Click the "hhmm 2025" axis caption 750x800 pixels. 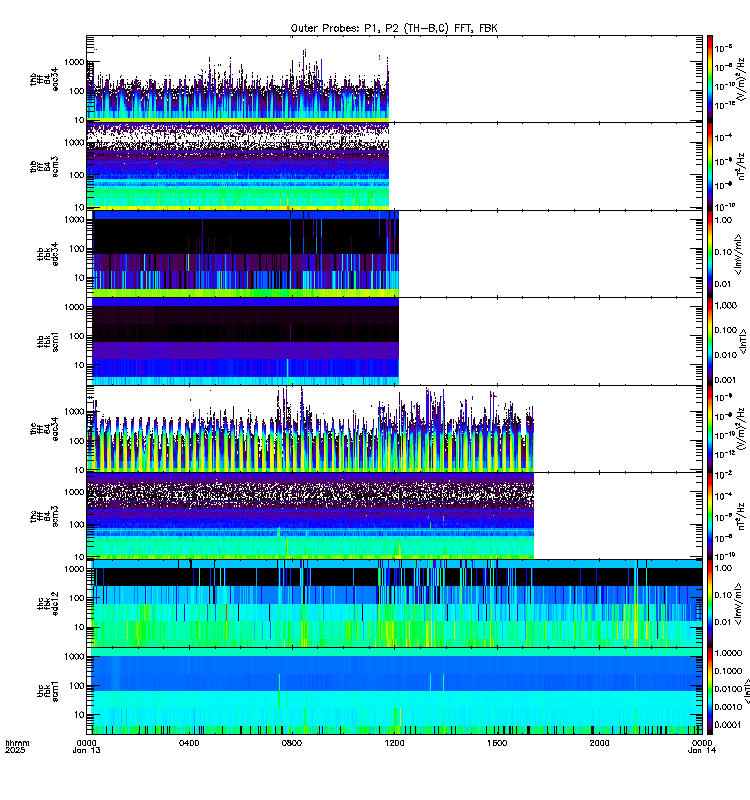click(17, 746)
